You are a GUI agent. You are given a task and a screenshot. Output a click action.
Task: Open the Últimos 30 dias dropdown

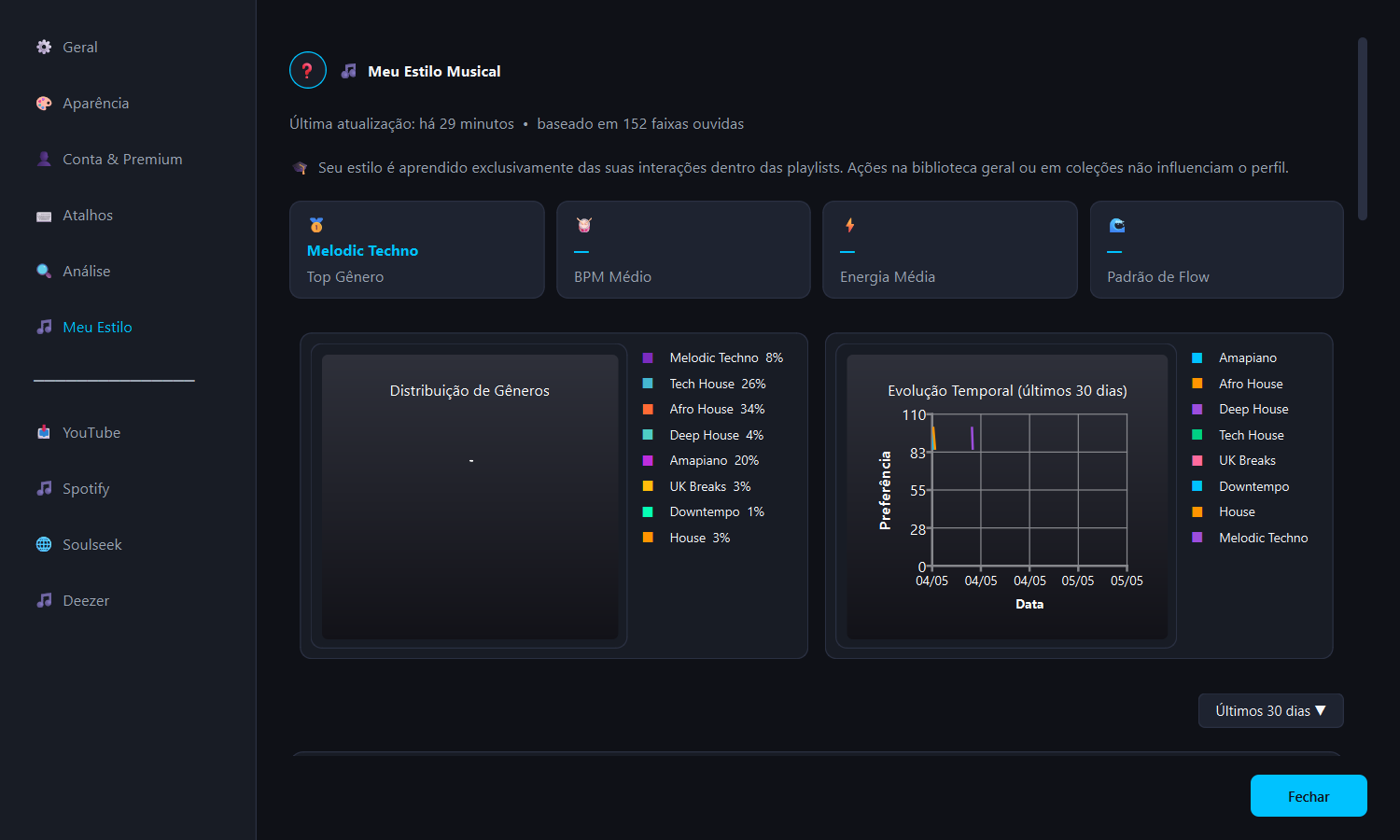(x=1270, y=710)
